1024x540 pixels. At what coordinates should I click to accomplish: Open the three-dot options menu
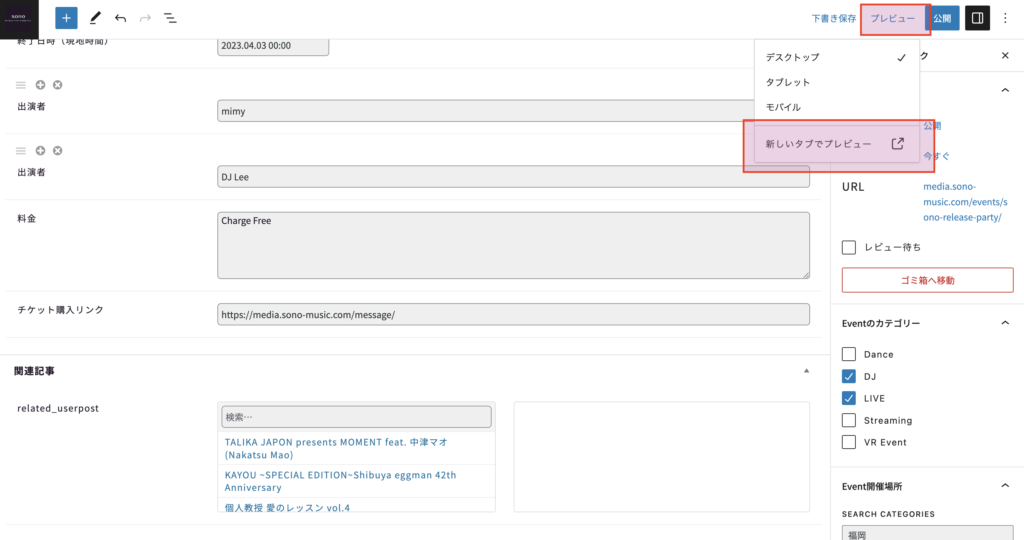pyautogui.click(x=1006, y=18)
